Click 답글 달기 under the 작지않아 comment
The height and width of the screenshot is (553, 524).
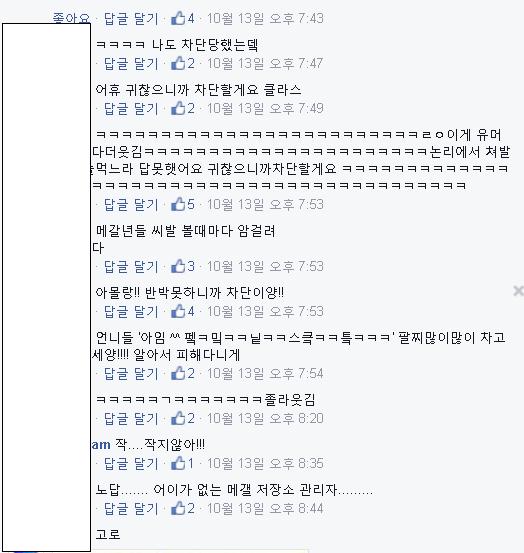131,464
